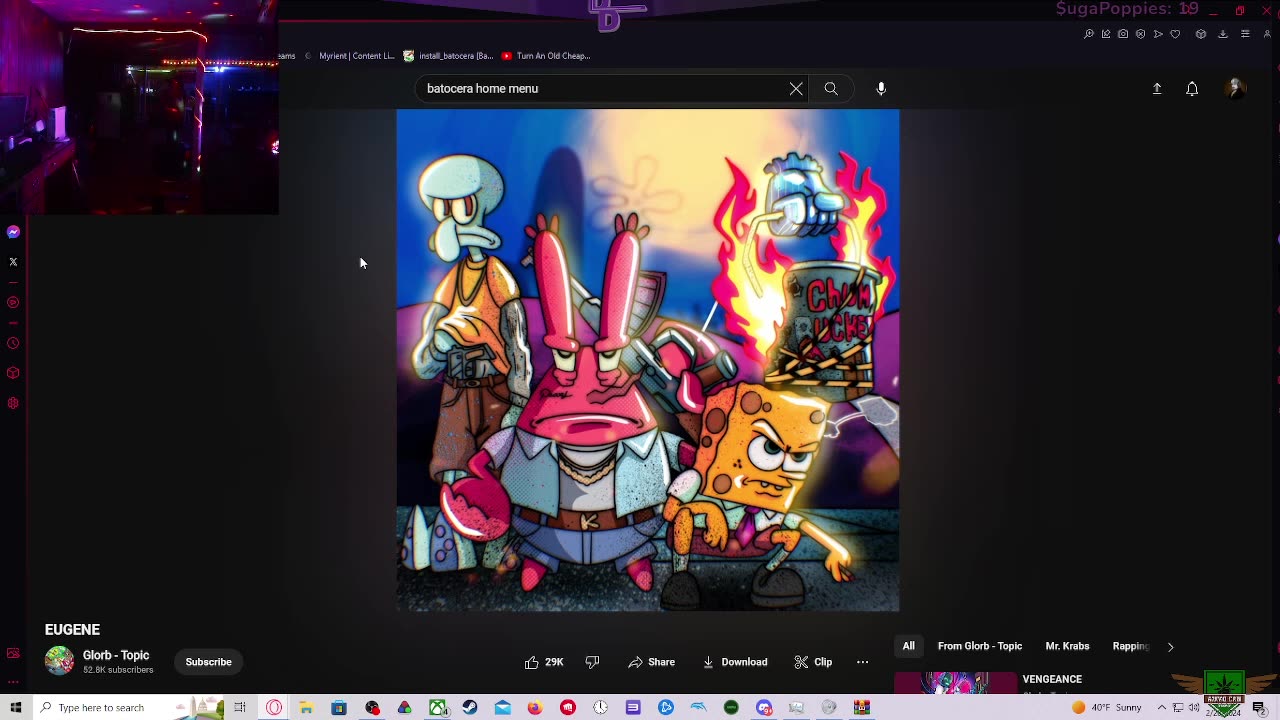The width and height of the screenshot is (1280, 720).
Task: Take a snapshot with the camera icon
Action: click(x=1123, y=34)
